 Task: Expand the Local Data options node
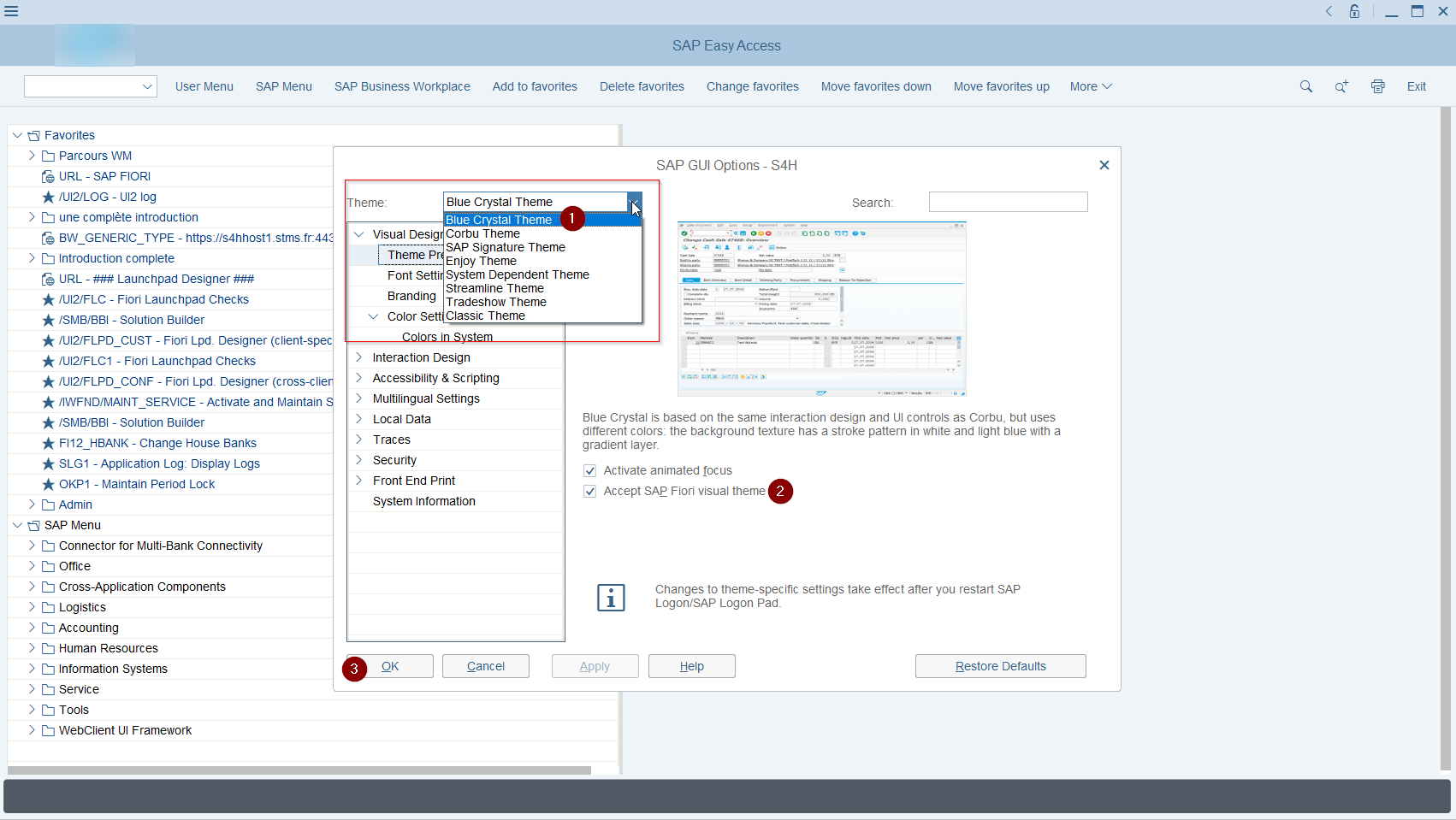click(358, 419)
